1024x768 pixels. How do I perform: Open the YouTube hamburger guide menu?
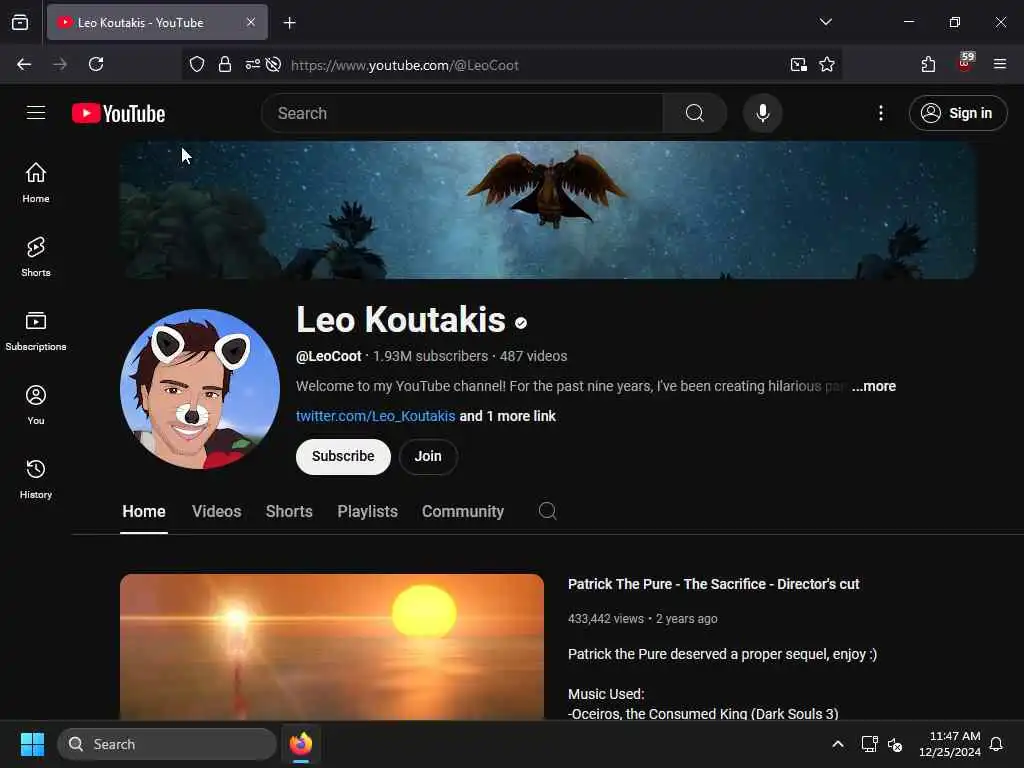tap(36, 113)
